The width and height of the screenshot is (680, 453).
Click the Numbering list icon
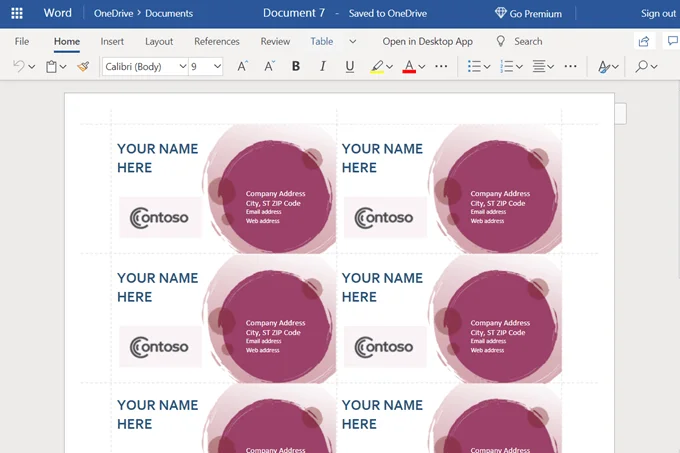coord(507,66)
